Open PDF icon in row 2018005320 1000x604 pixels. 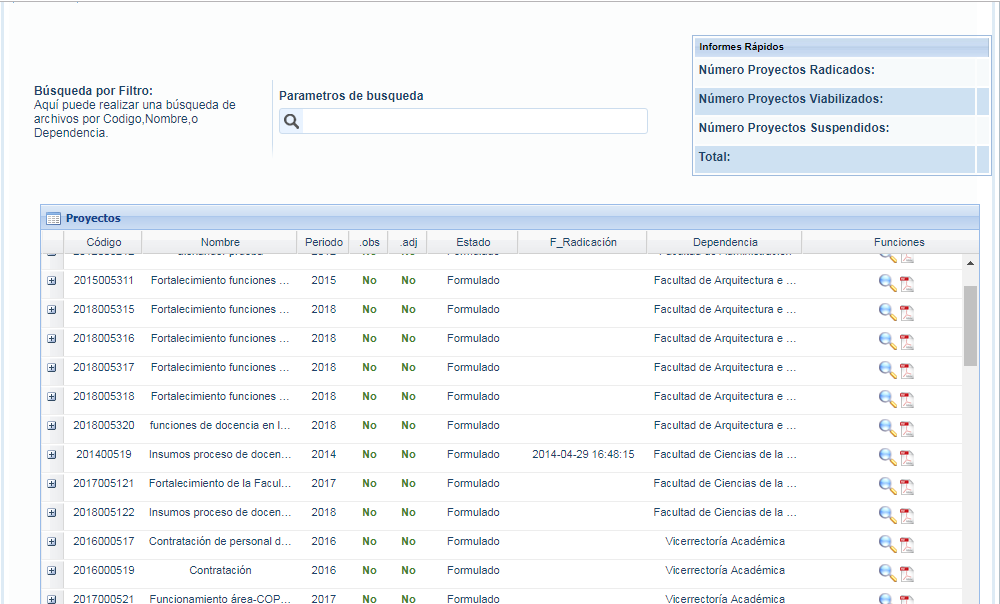point(907,428)
